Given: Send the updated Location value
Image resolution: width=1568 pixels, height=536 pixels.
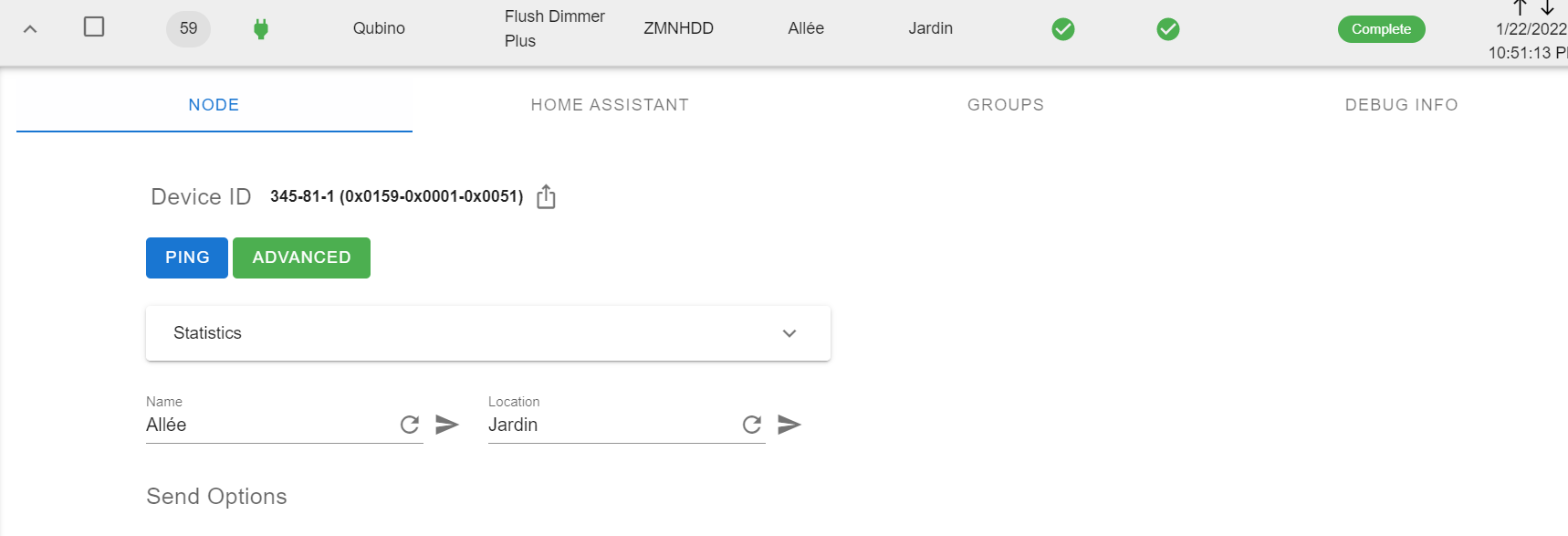Looking at the screenshot, I should coord(789,424).
